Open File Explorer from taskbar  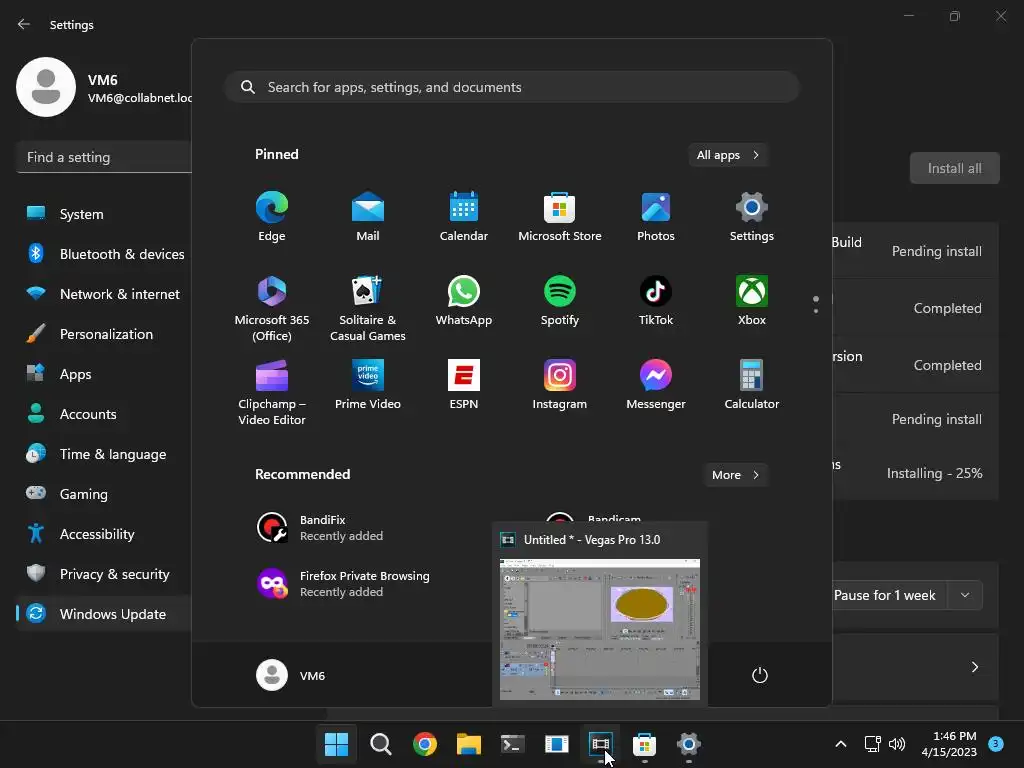(468, 744)
